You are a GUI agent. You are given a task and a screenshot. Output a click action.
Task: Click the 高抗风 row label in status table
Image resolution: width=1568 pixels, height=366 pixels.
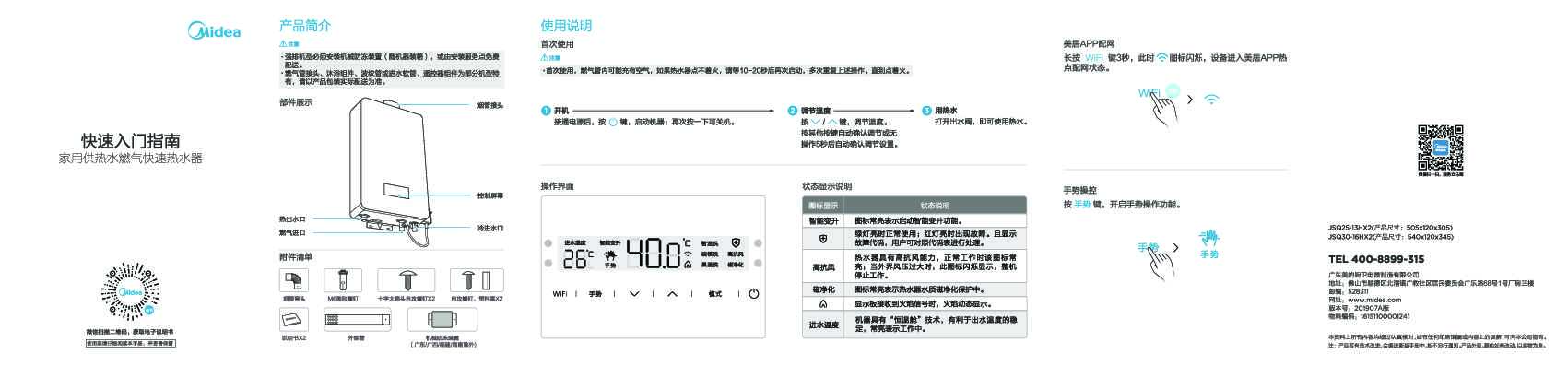point(823,267)
